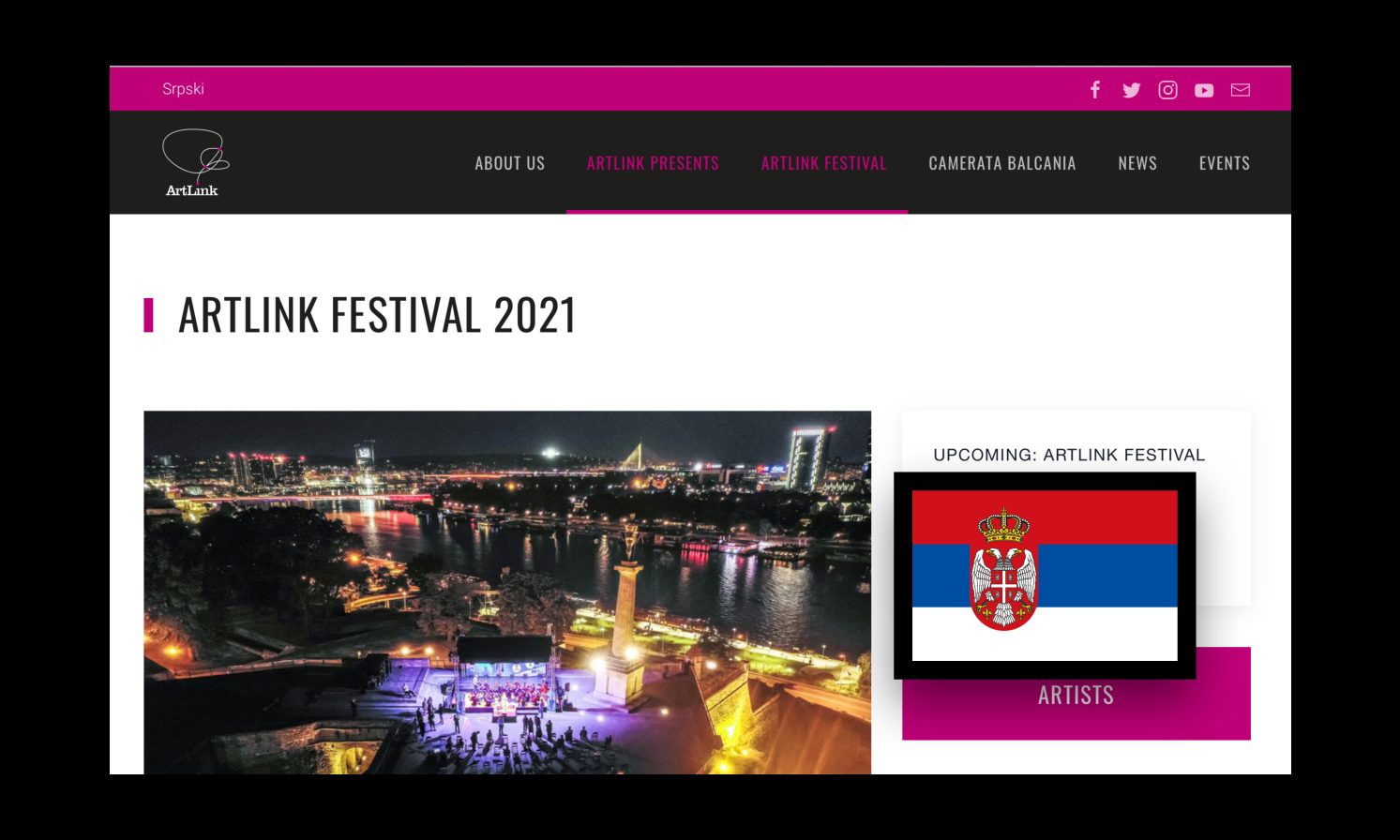Open the Facebook social icon

1094,90
